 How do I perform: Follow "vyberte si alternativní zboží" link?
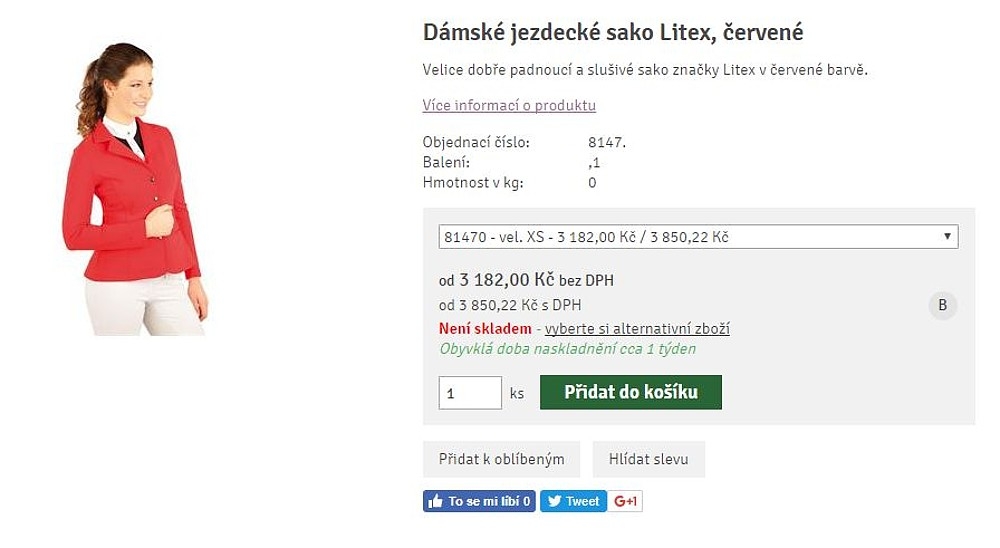[637, 329]
